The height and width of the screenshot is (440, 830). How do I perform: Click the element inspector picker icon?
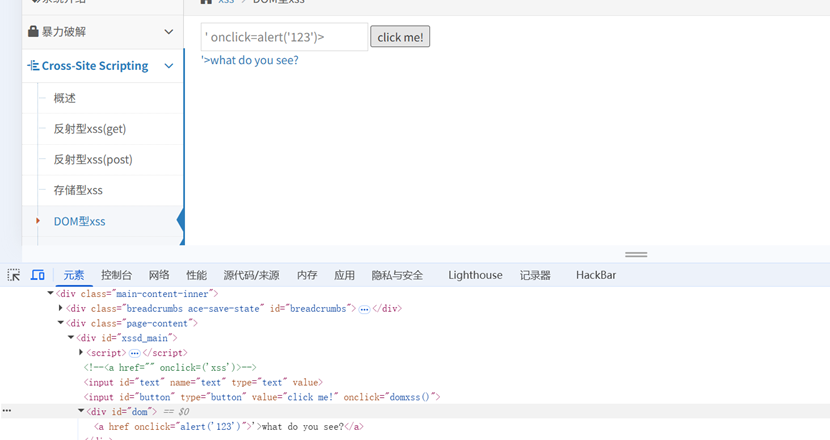tap(13, 275)
